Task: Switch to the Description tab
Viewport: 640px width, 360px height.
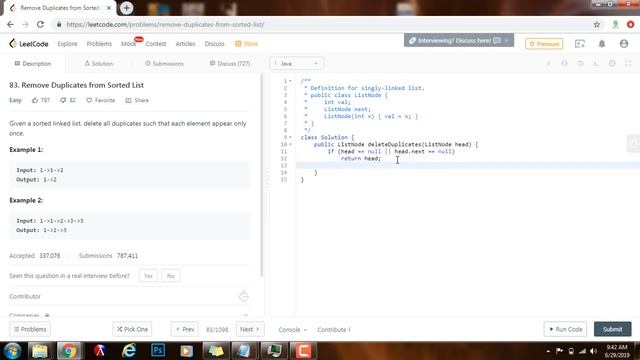Action: point(33,64)
